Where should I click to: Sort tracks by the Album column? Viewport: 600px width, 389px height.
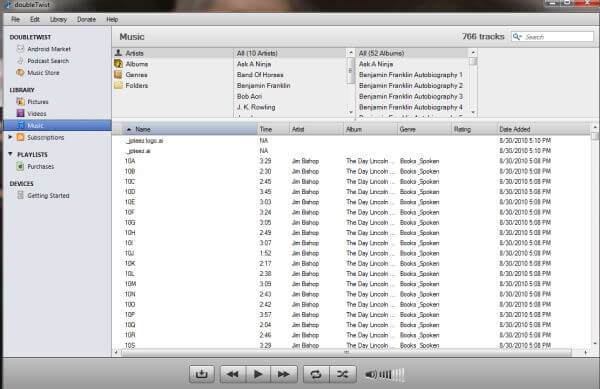point(370,129)
